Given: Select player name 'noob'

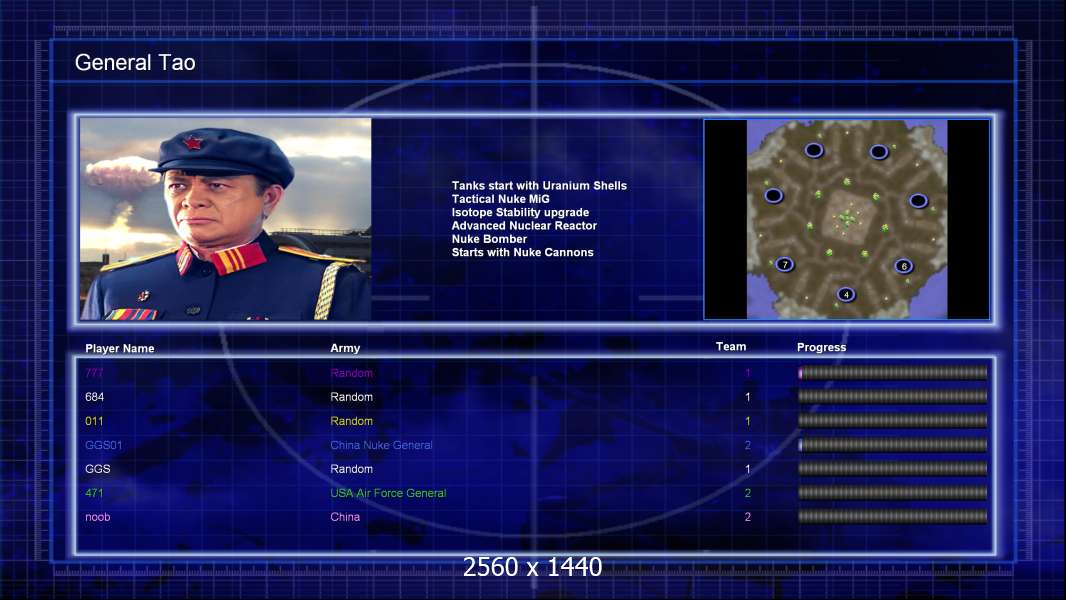Looking at the screenshot, I should (x=98, y=517).
